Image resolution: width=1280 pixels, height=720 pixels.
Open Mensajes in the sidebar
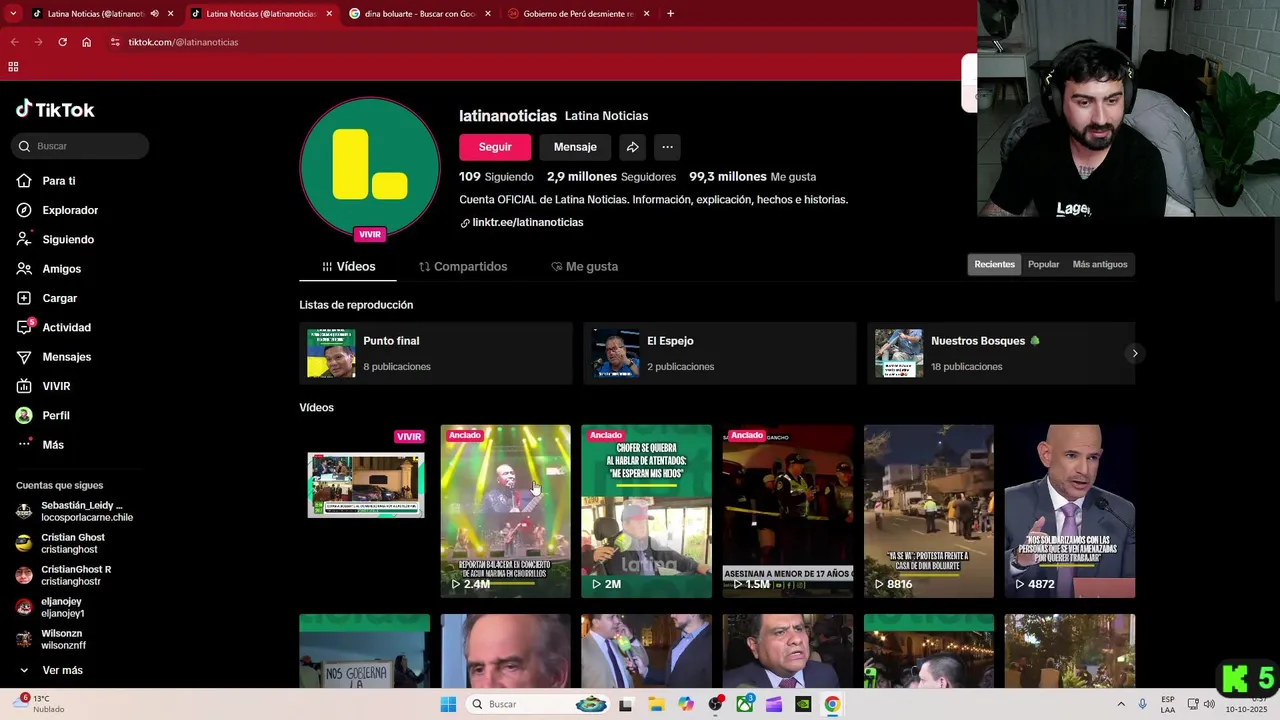(54, 357)
